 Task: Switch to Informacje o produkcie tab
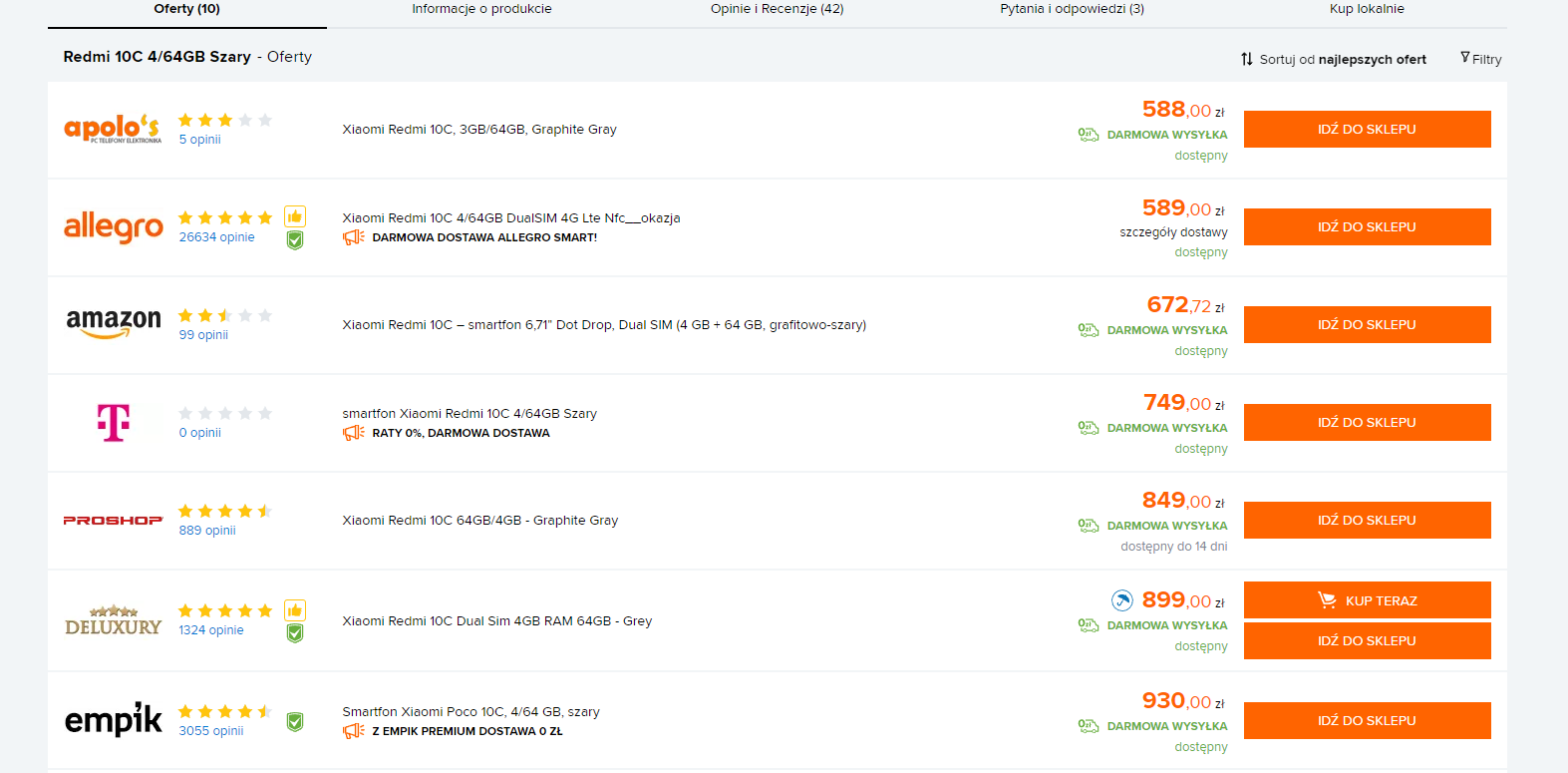click(481, 10)
